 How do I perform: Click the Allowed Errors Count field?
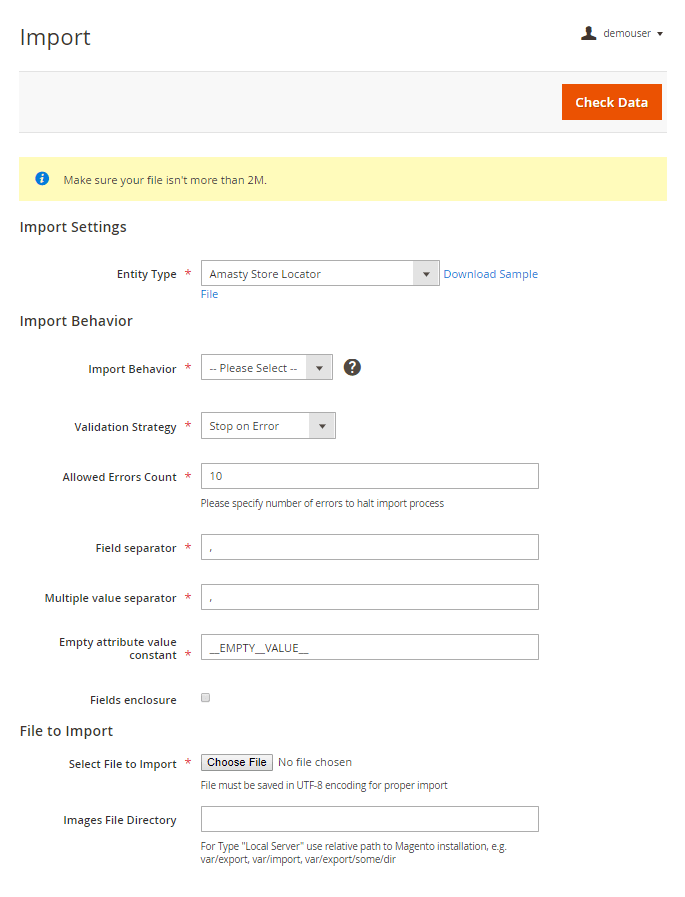[369, 476]
